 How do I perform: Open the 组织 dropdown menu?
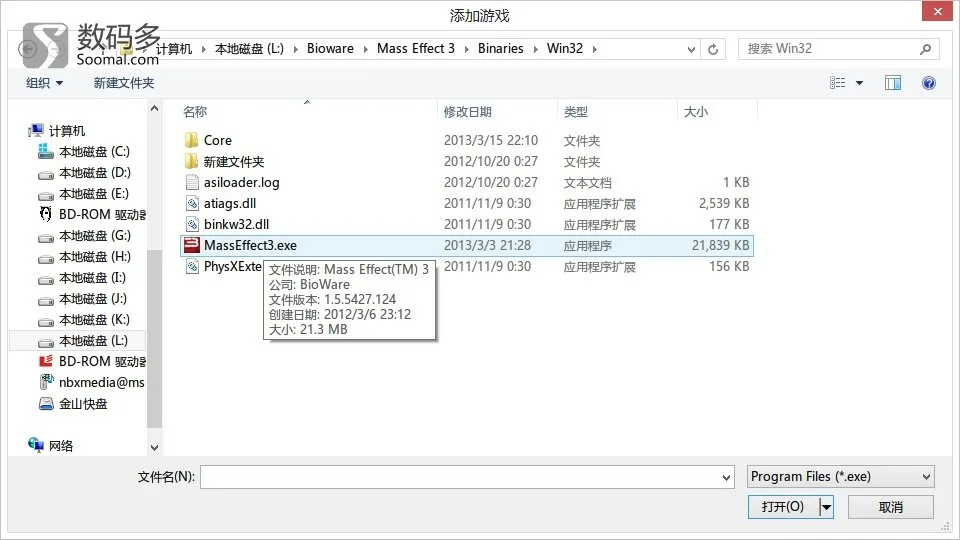(44, 83)
